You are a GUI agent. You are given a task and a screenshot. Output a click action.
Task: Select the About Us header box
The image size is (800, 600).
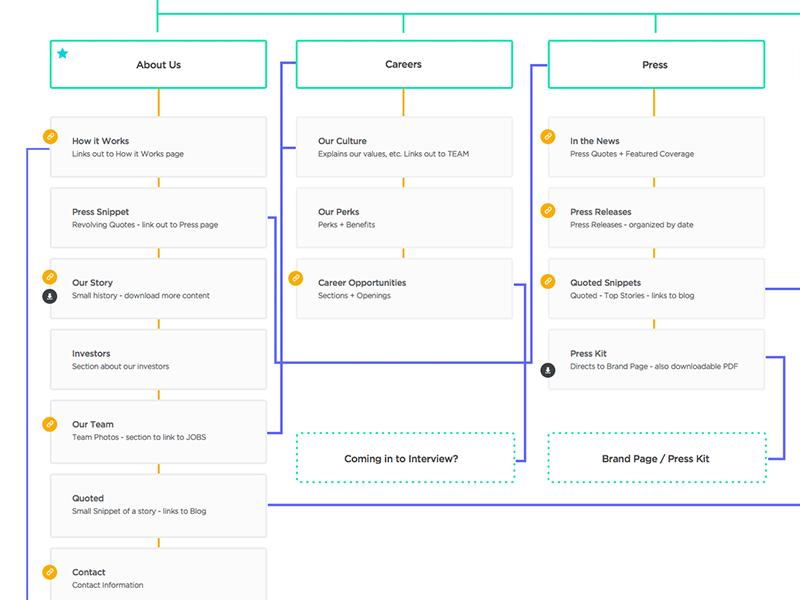[158, 65]
